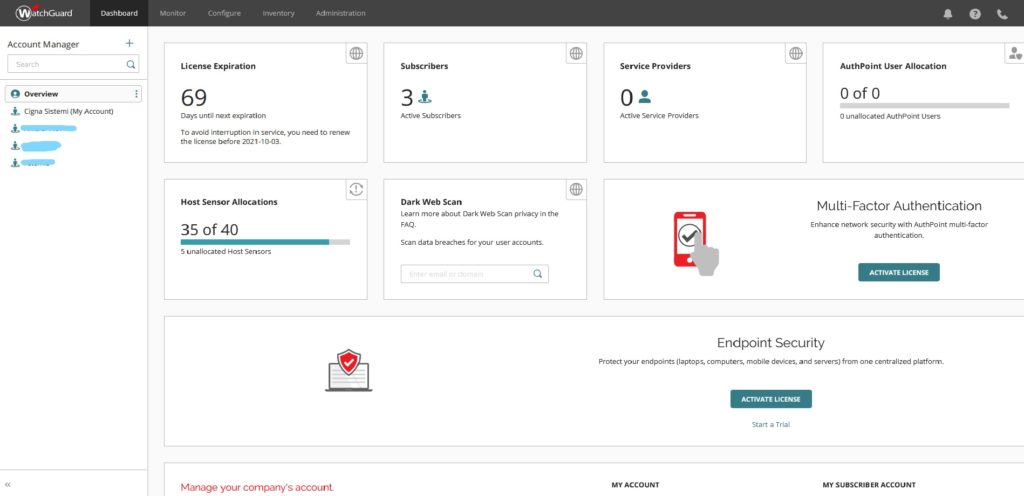Click the 35 of 40 value
The image size is (1024, 496).
click(210, 230)
